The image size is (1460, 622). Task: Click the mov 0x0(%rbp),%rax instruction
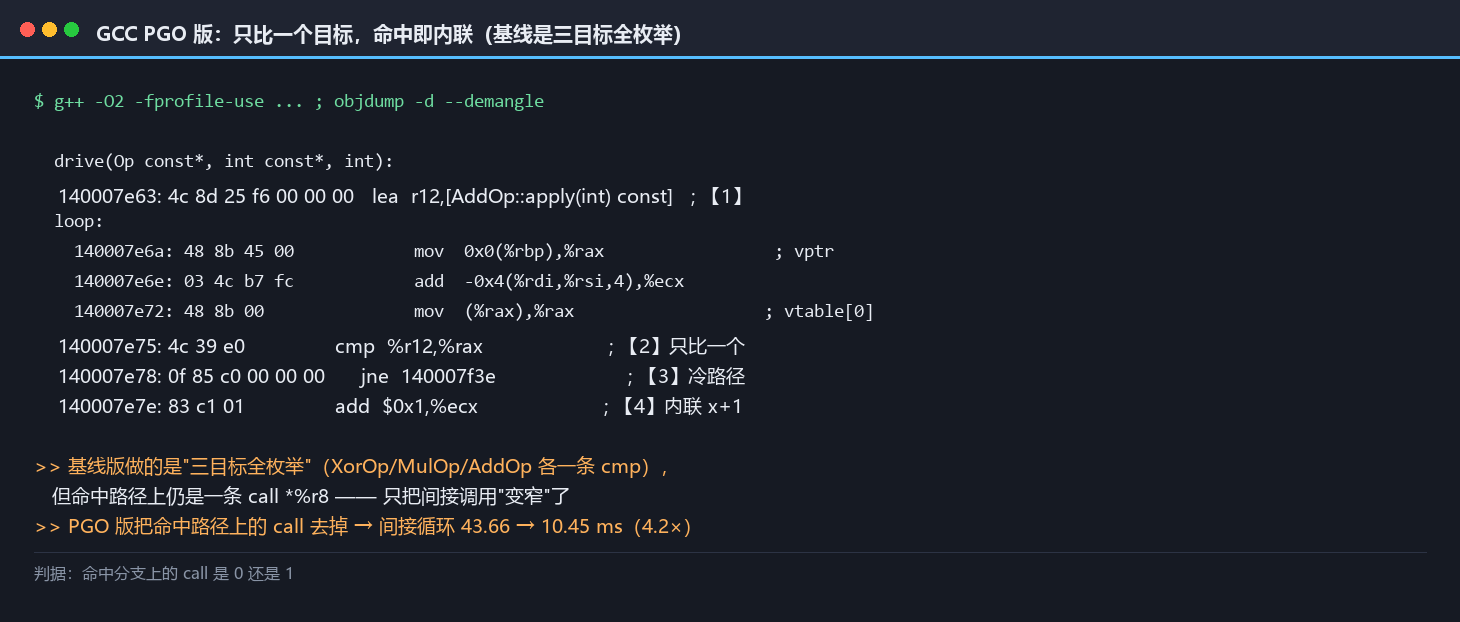click(509, 251)
